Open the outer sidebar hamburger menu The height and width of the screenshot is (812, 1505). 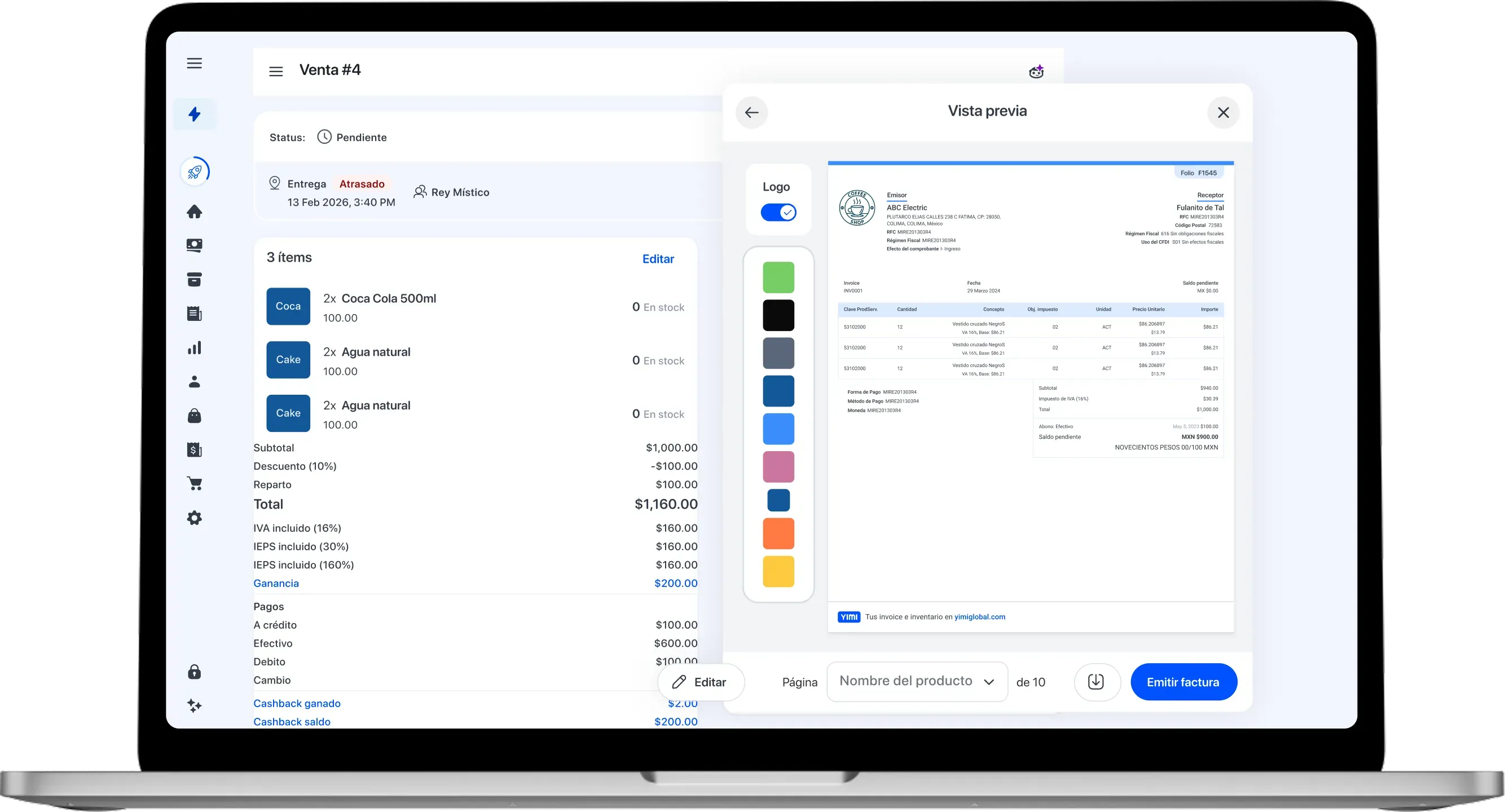point(195,63)
